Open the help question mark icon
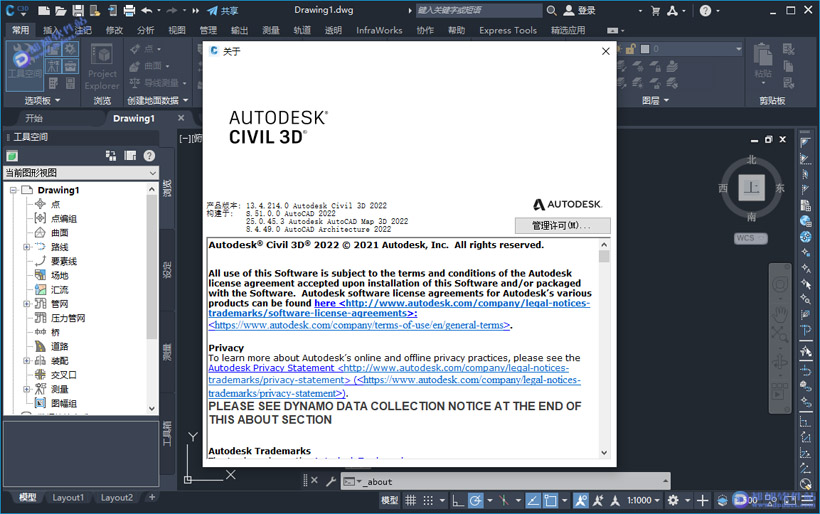The image size is (820, 514). [705, 10]
